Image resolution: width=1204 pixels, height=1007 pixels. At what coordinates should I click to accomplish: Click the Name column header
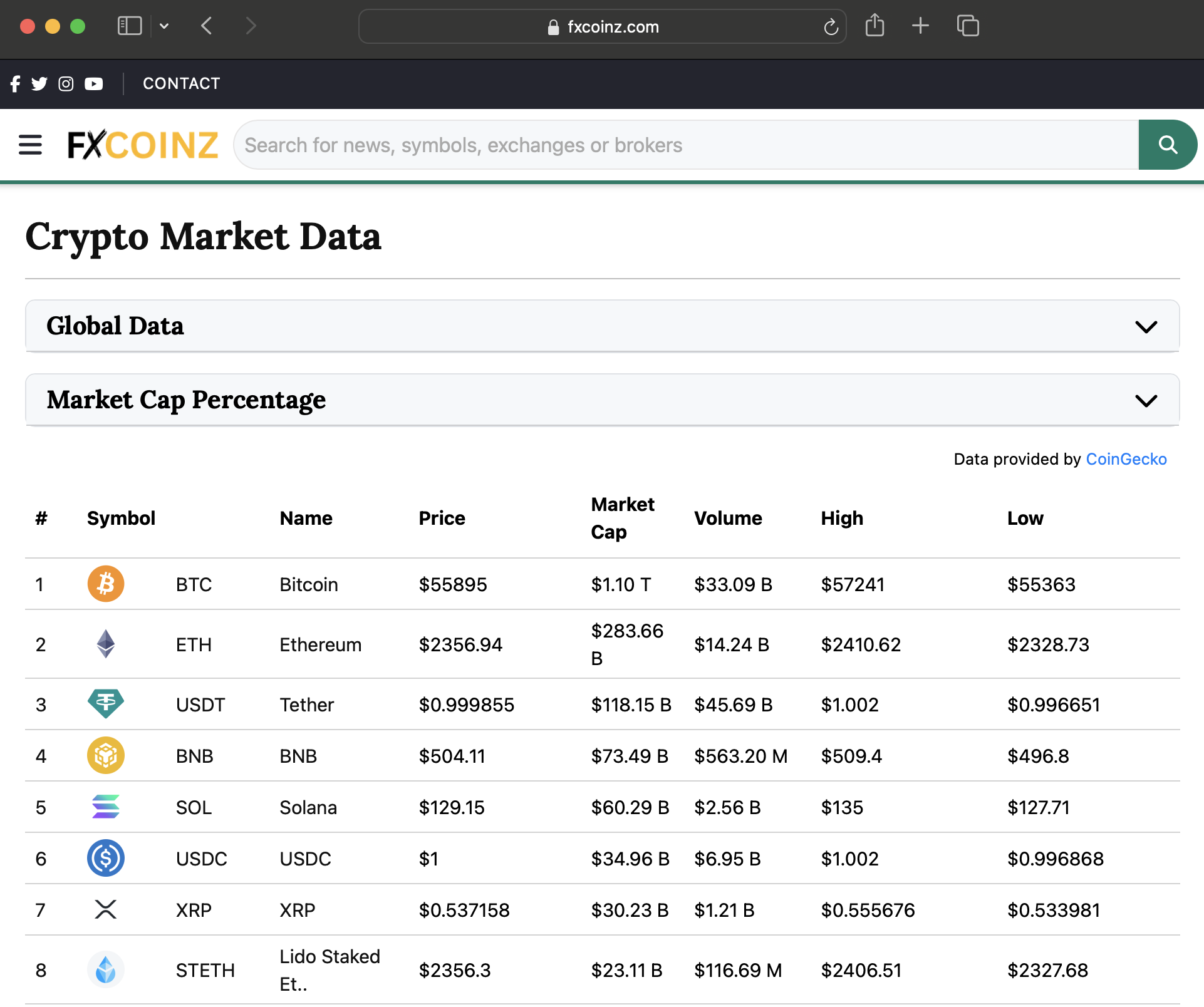(306, 518)
